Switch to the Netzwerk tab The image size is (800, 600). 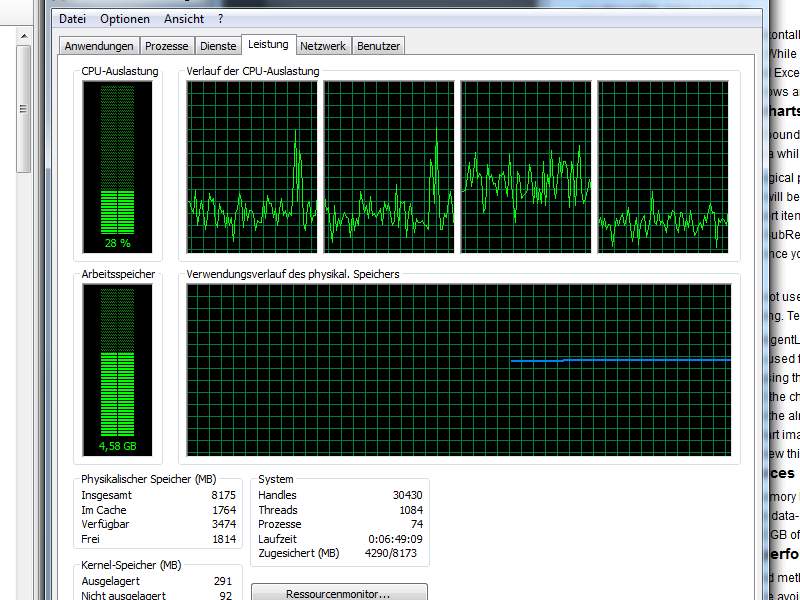coord(323,46)
